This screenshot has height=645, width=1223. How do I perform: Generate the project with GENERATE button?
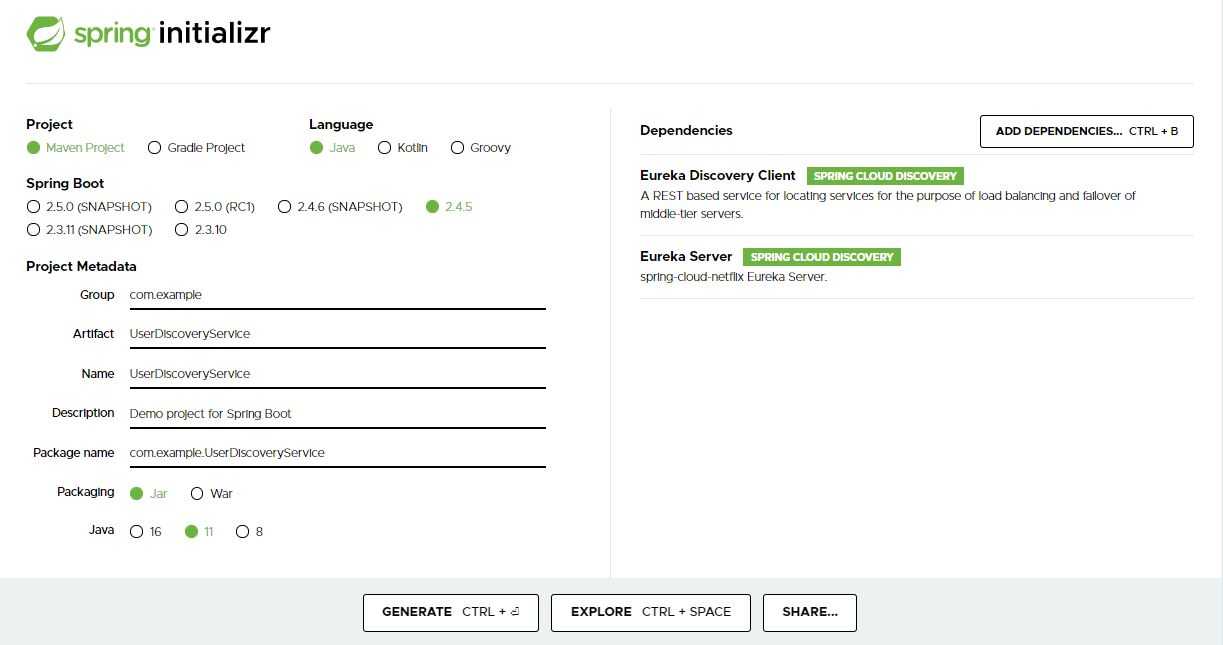451,612
